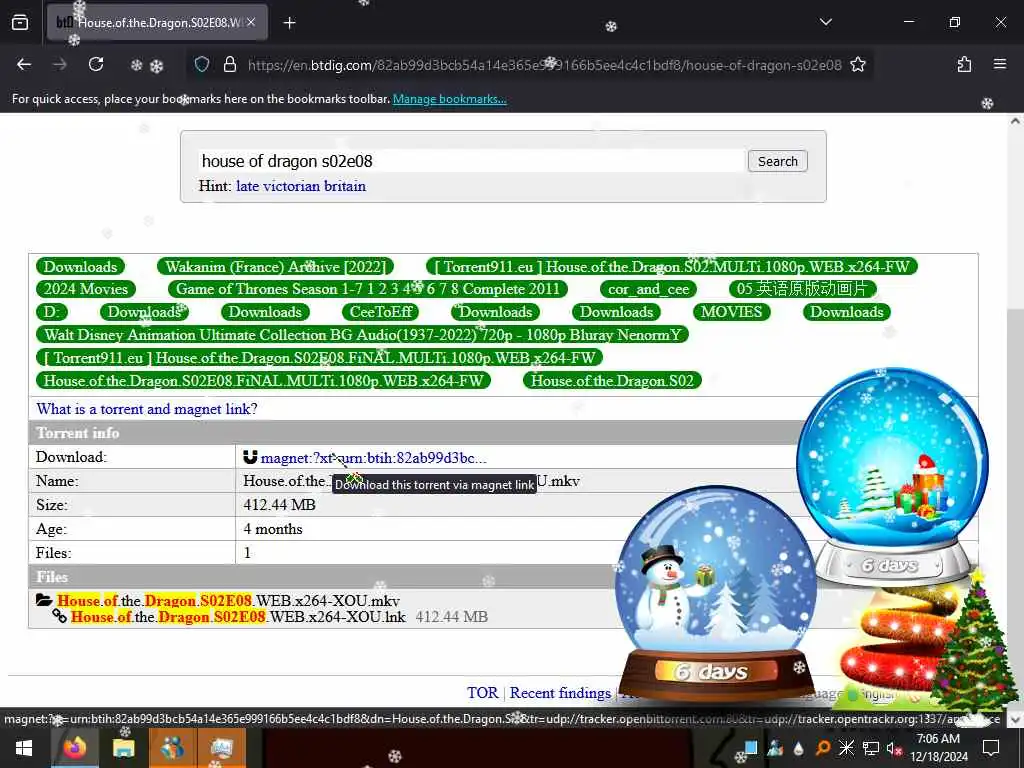Open the MOVIES tag
1024x768 pixels.
tap(731, 312)
